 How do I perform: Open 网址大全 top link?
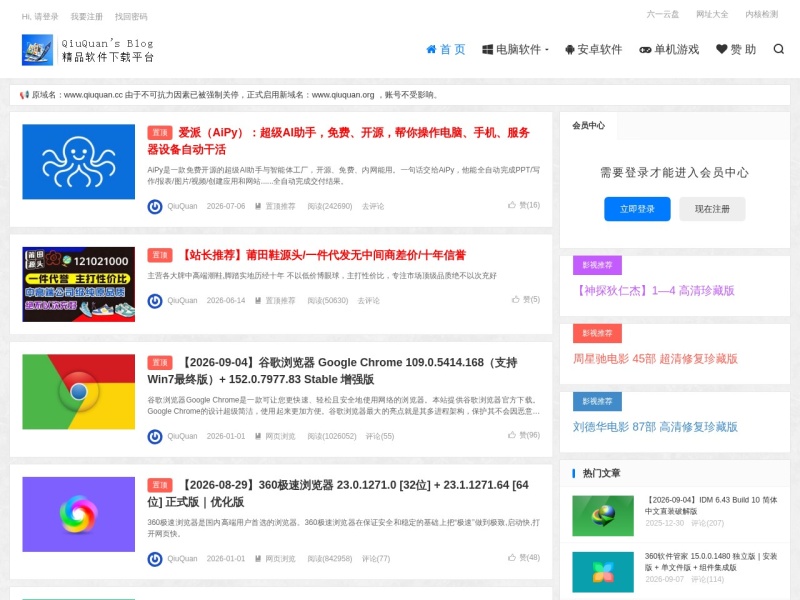tap(712, 14)
